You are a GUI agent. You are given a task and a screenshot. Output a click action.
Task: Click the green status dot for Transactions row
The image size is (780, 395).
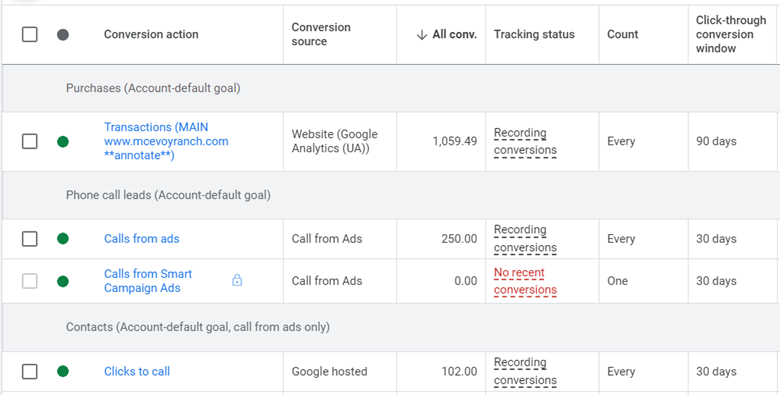point(63,142)
